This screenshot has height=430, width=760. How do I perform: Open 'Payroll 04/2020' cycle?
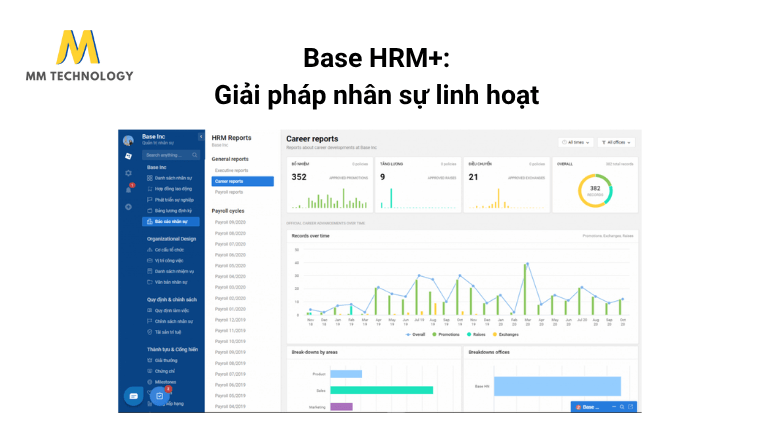point(230,276)
